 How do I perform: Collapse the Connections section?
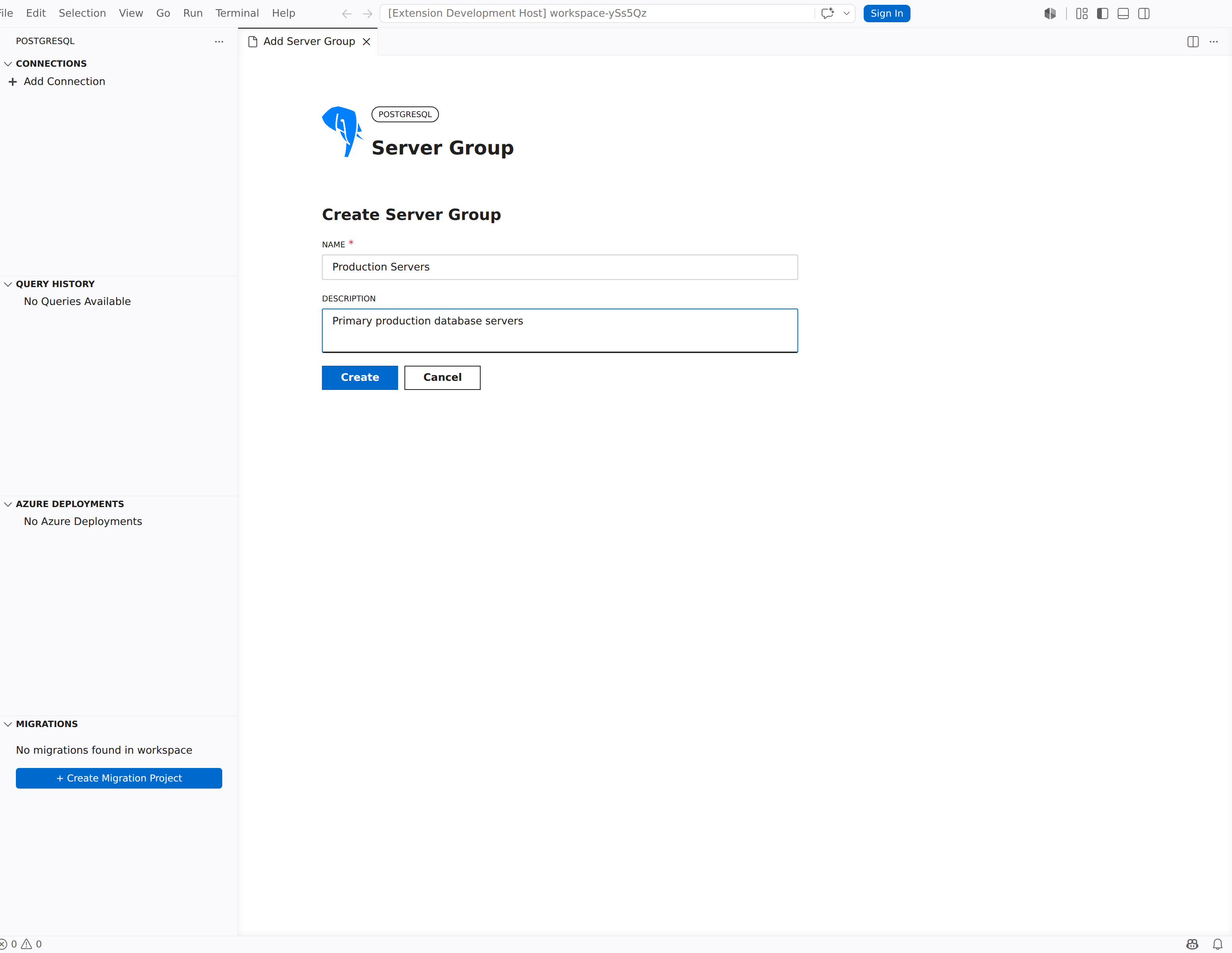point(8,64)
